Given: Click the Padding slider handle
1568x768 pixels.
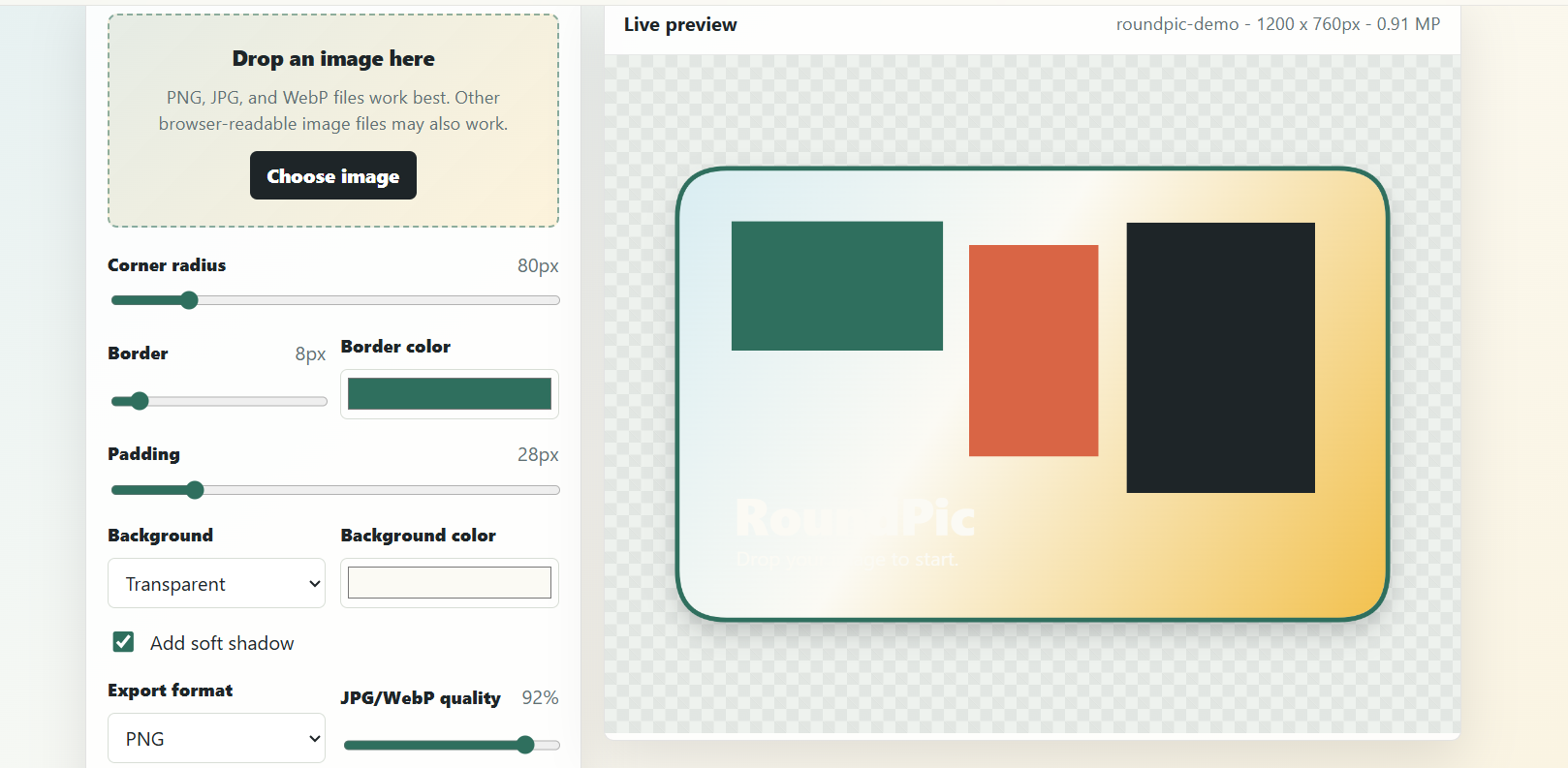Looking at the screenshot, I should pos(195,490).
